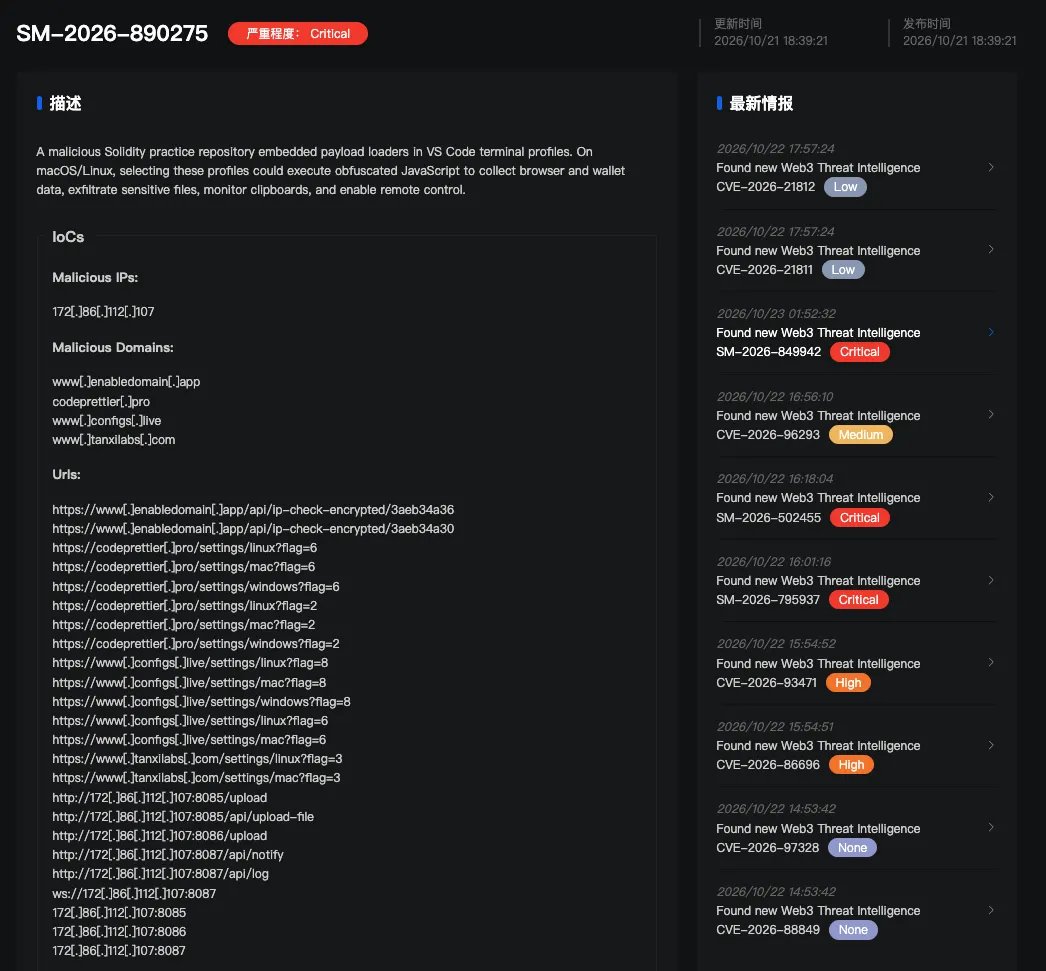The width and height of the screenshot is (1046, 971).
Task: Click URL ending 8087/api/notify
Action: (168, 855)
